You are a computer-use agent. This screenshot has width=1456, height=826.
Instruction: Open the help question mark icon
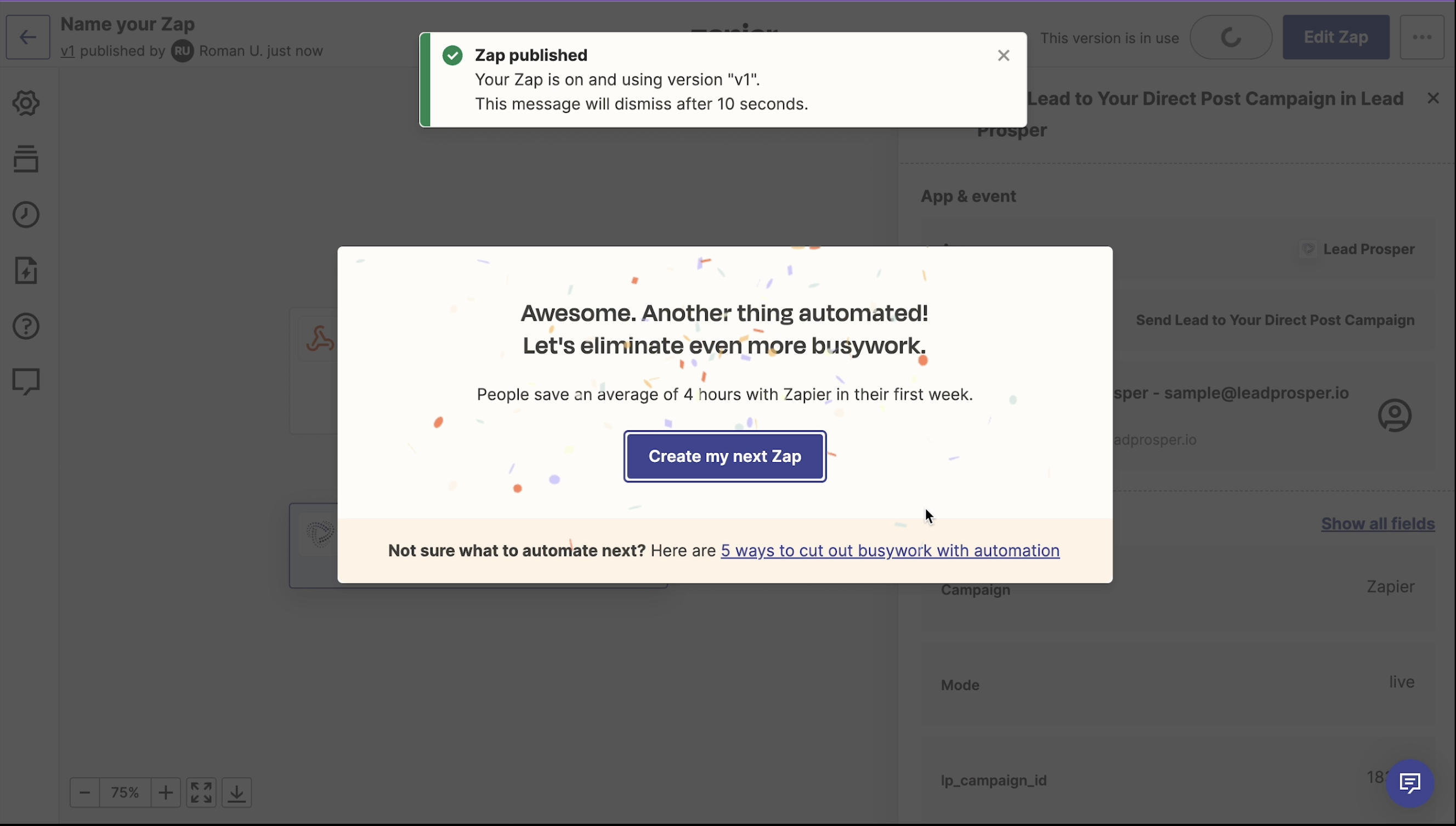[26, 326]
